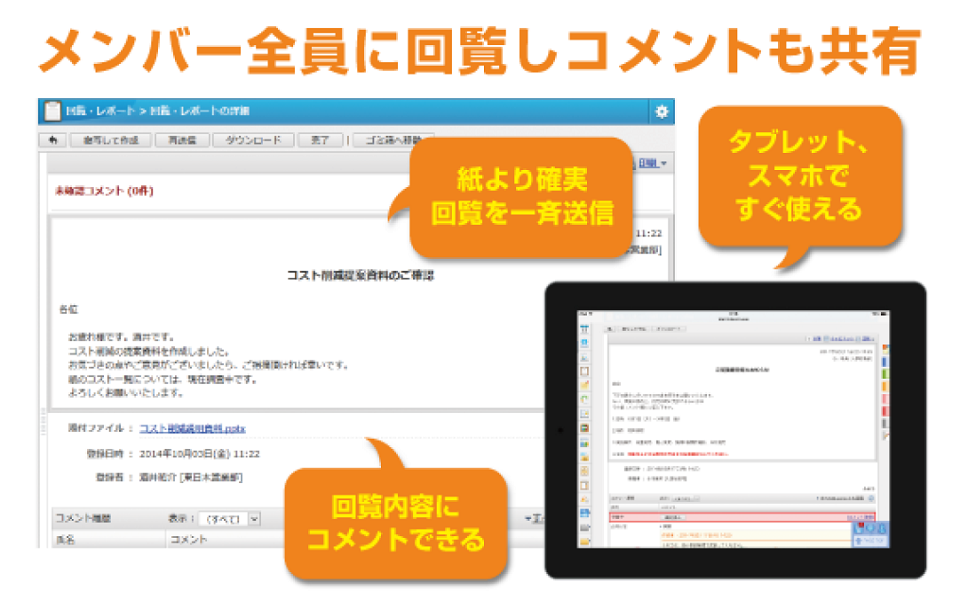960x600 pixels.
Task: Click the clipboard icon beside 回覧・レポート breadcrumb
Action: [x=52, y=112]
